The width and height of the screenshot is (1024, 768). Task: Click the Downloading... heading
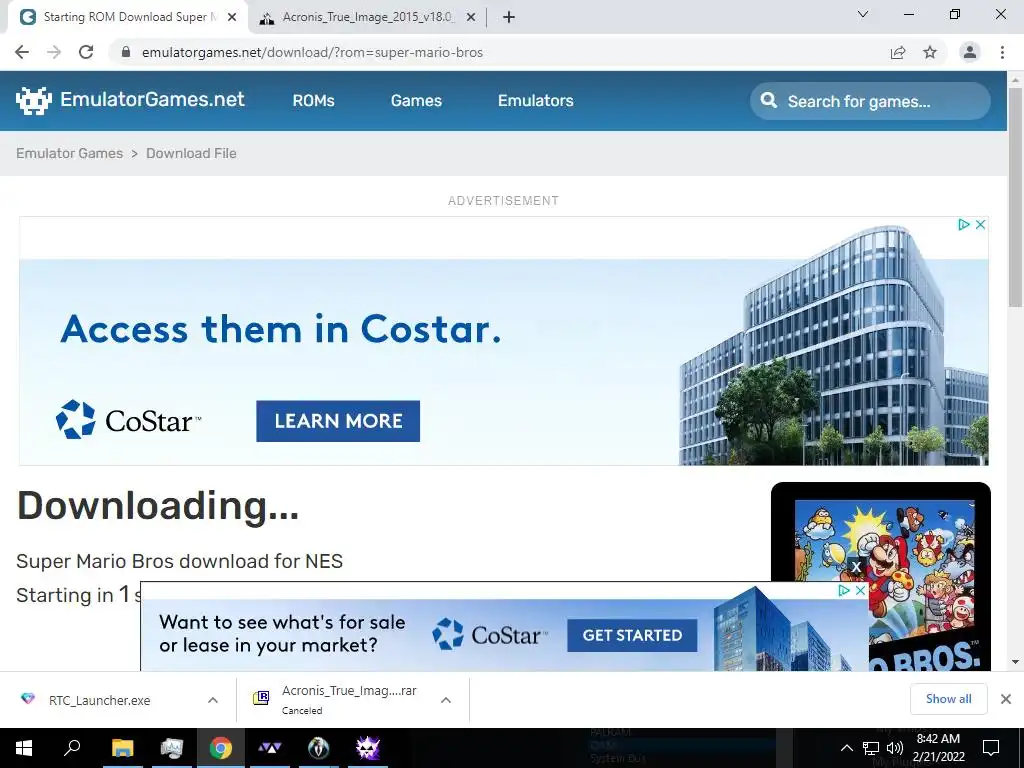157,505
